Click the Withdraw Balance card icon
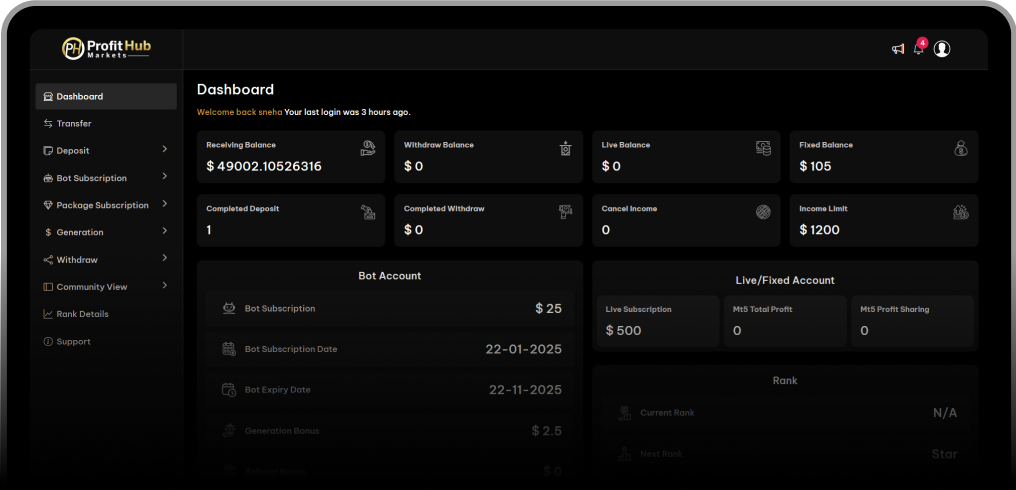The height and width of the screenshot is (490, 1016). tap(565, 148)
